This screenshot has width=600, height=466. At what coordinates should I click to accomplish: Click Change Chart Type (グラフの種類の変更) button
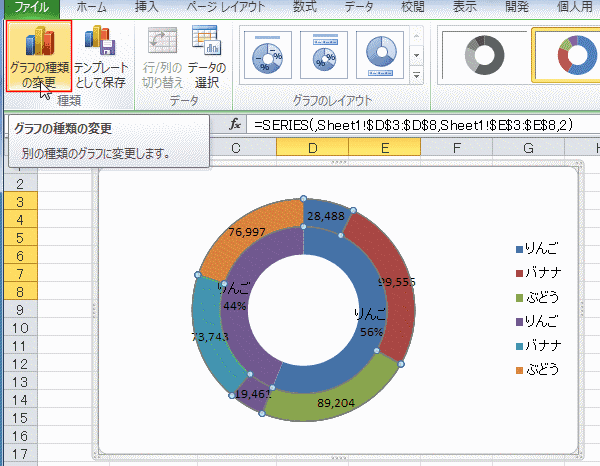(39, 56)
